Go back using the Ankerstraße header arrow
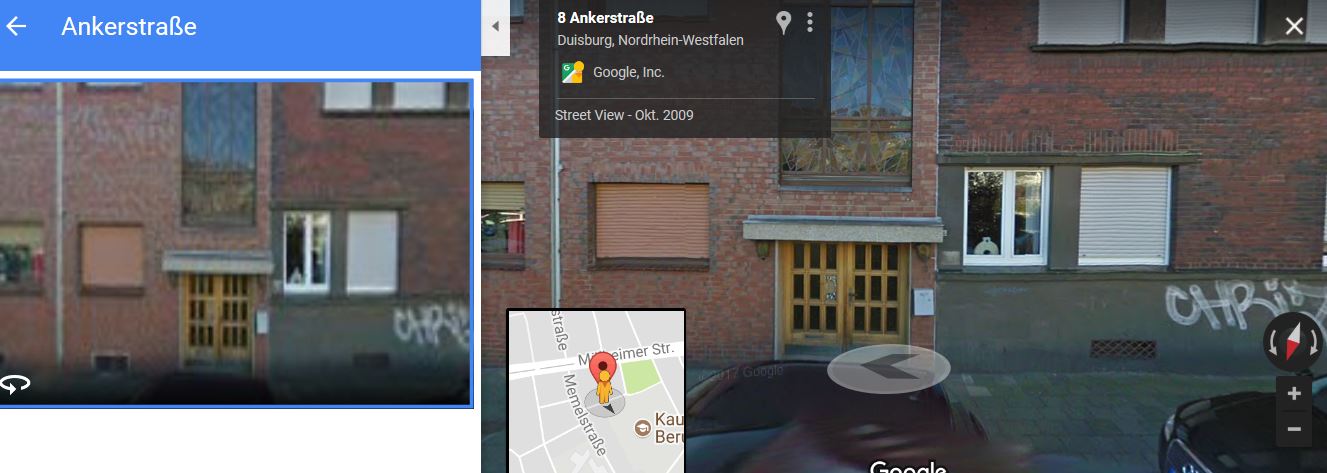This screenshot has width=1327, height=473. (16, 26)
